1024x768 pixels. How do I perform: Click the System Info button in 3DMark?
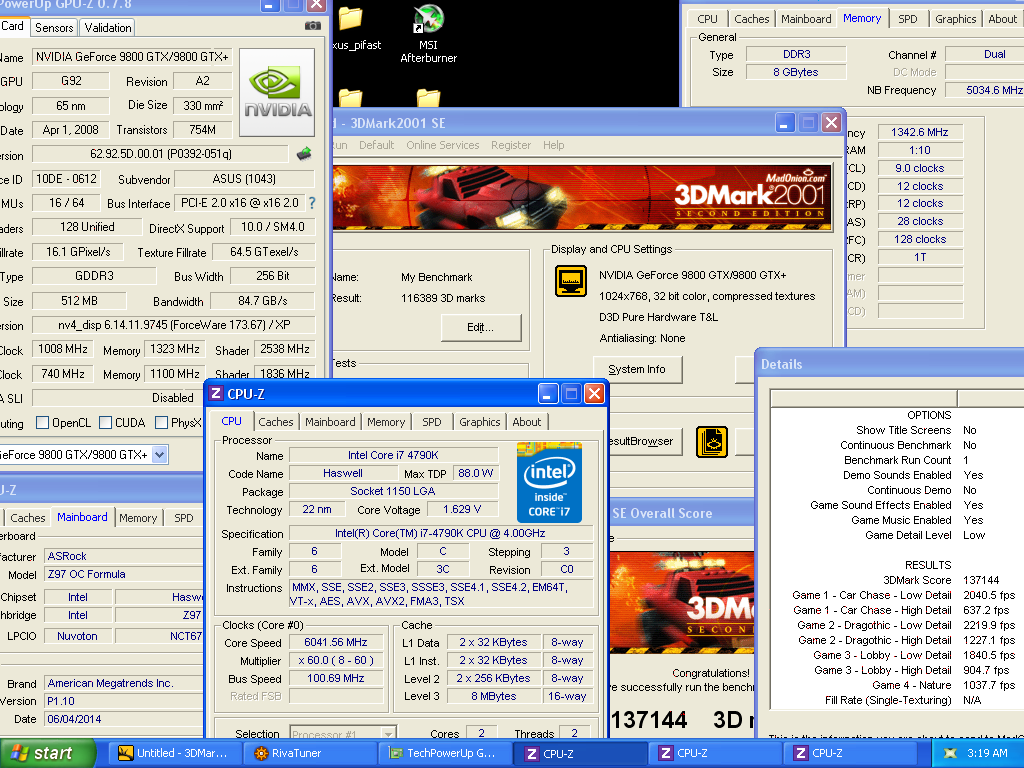(637, 369)
